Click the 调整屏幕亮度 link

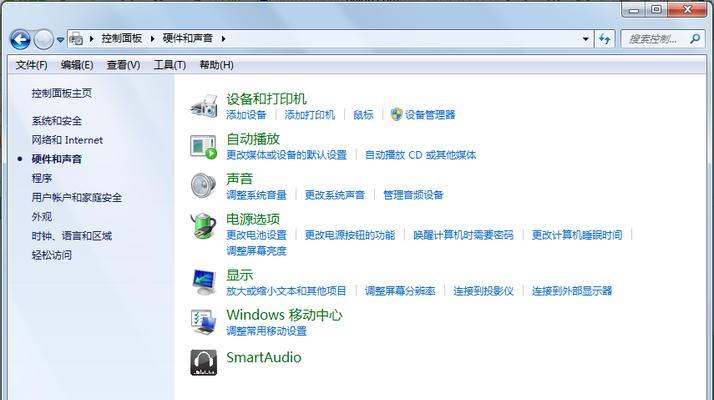click(256, 251)
